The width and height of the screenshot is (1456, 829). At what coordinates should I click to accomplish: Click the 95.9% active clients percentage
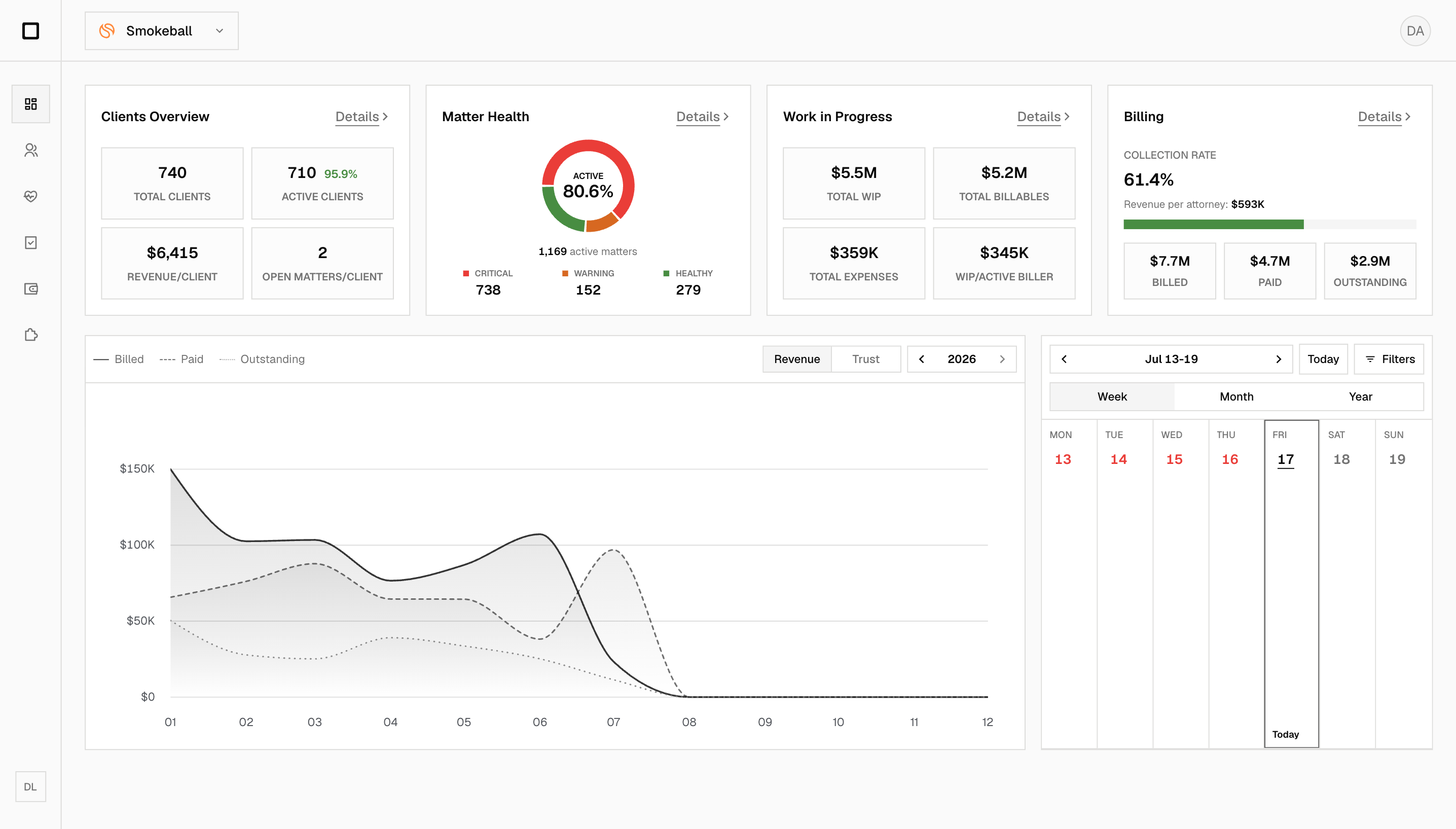(340, 173)
